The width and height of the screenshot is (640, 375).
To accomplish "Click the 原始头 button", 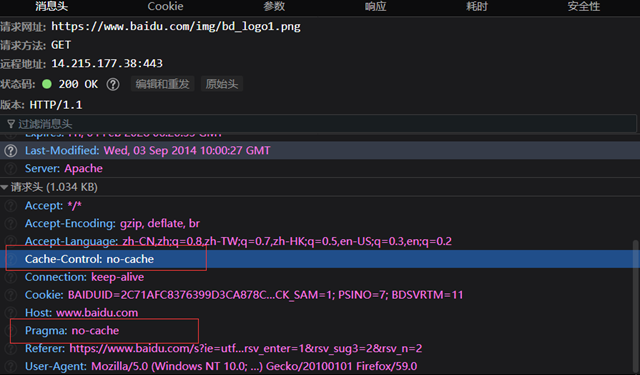I will point(222,84).
